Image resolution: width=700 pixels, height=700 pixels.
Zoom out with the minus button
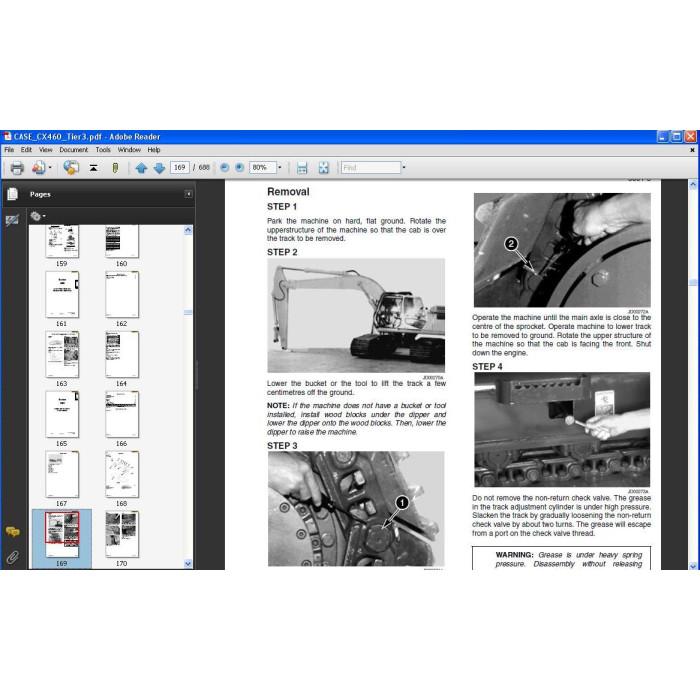click(225, 167)
